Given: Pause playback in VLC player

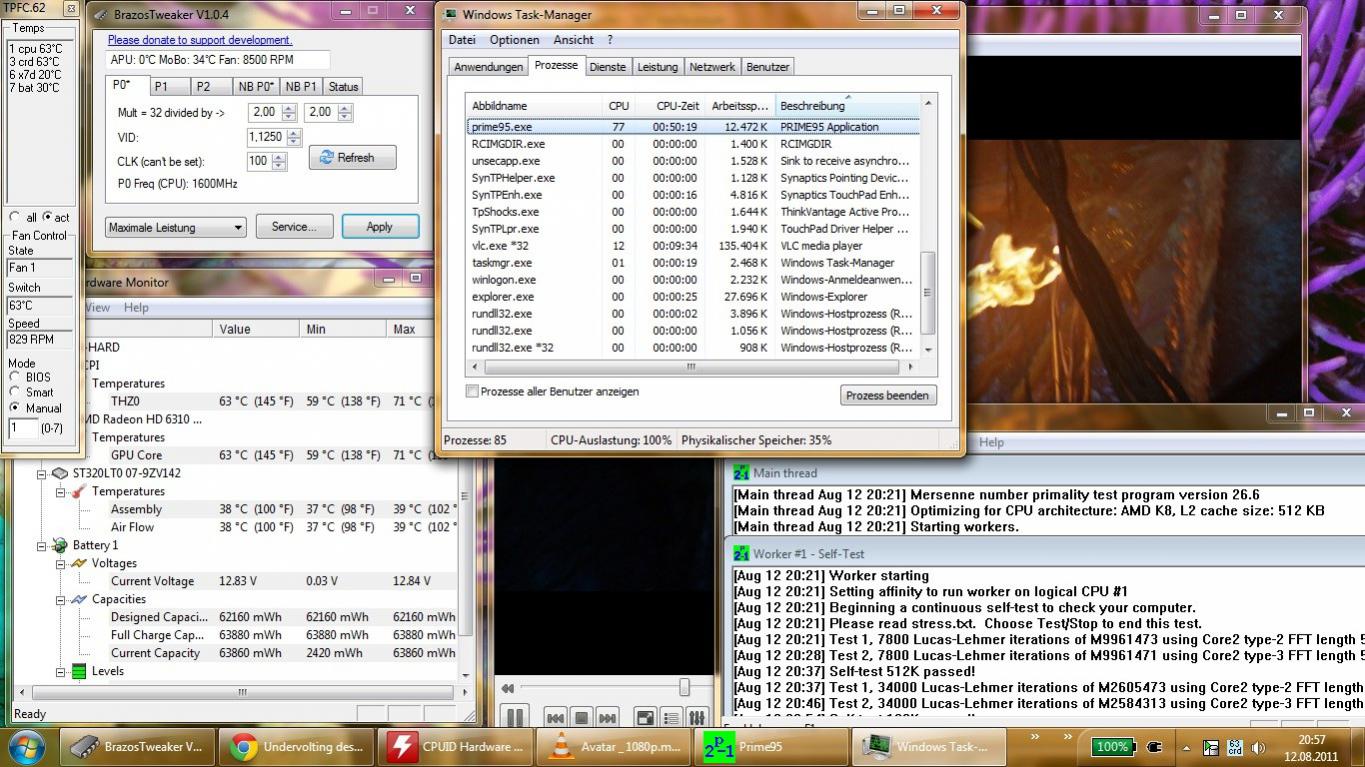Looking at the screenshot, I should pos(514,717).
